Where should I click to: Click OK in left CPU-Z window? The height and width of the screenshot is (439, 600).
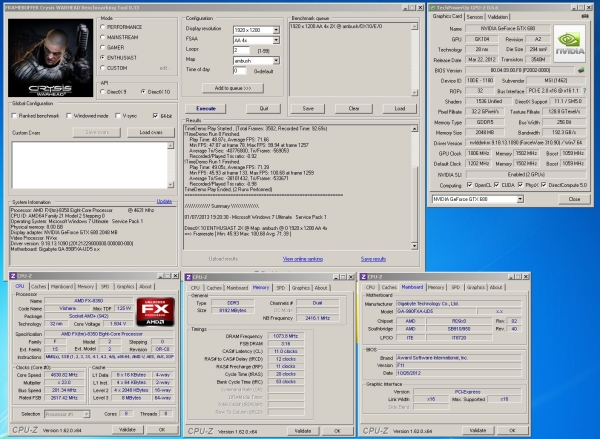pos(162,430)
